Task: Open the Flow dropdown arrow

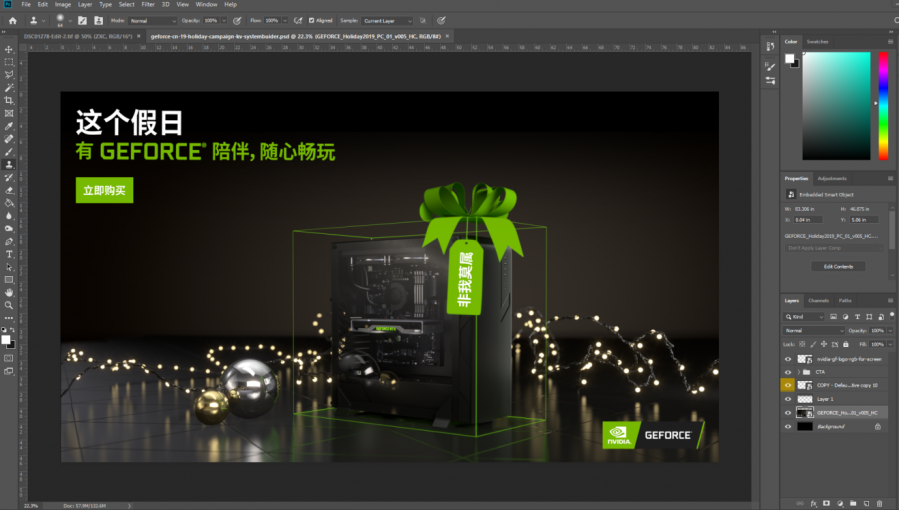Action: click(x=284, y=21)
